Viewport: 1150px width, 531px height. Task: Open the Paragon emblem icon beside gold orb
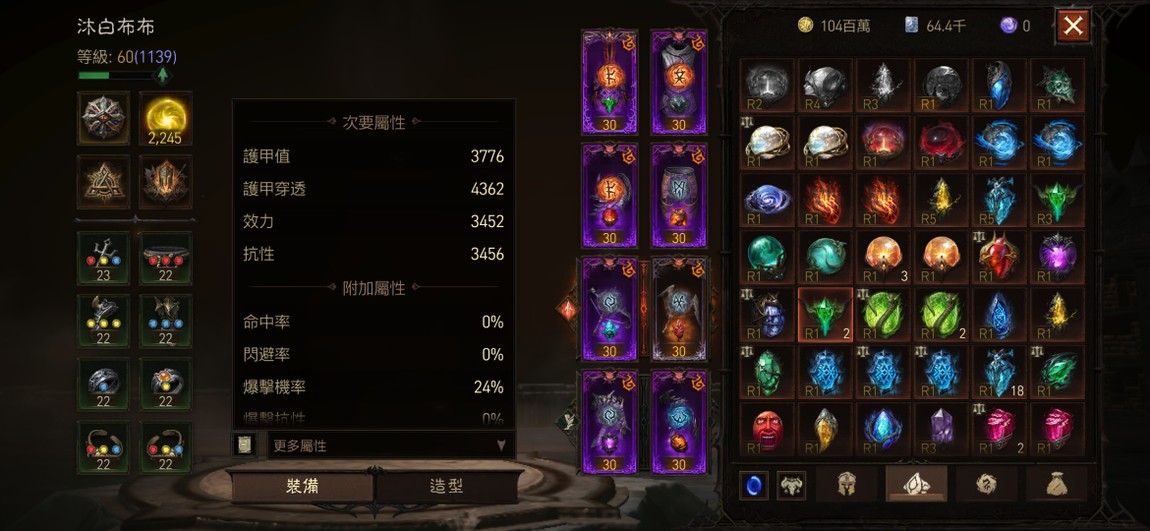coord(103,118)
